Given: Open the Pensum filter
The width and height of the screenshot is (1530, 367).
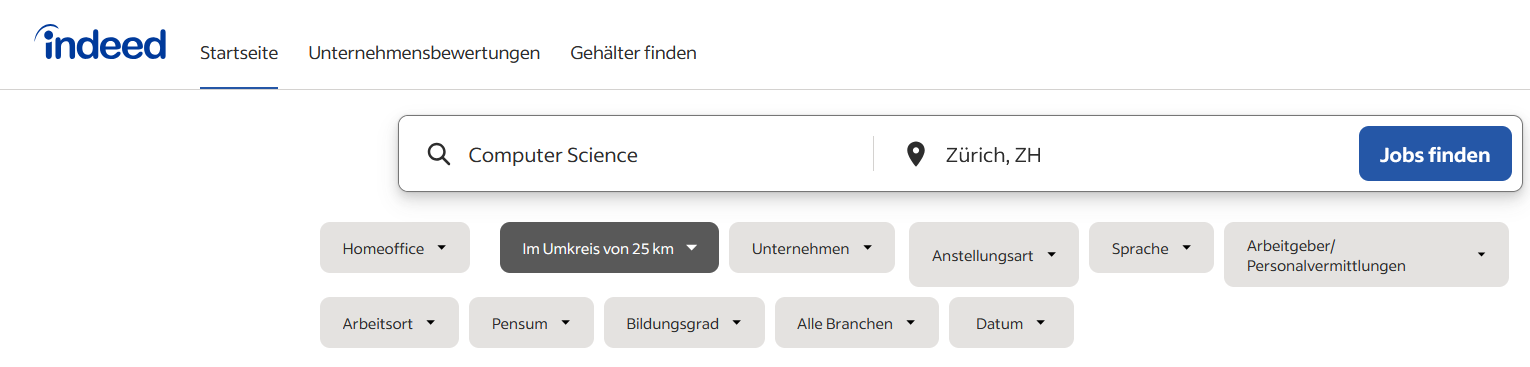Looking at the screenshot, I should 531,322.
